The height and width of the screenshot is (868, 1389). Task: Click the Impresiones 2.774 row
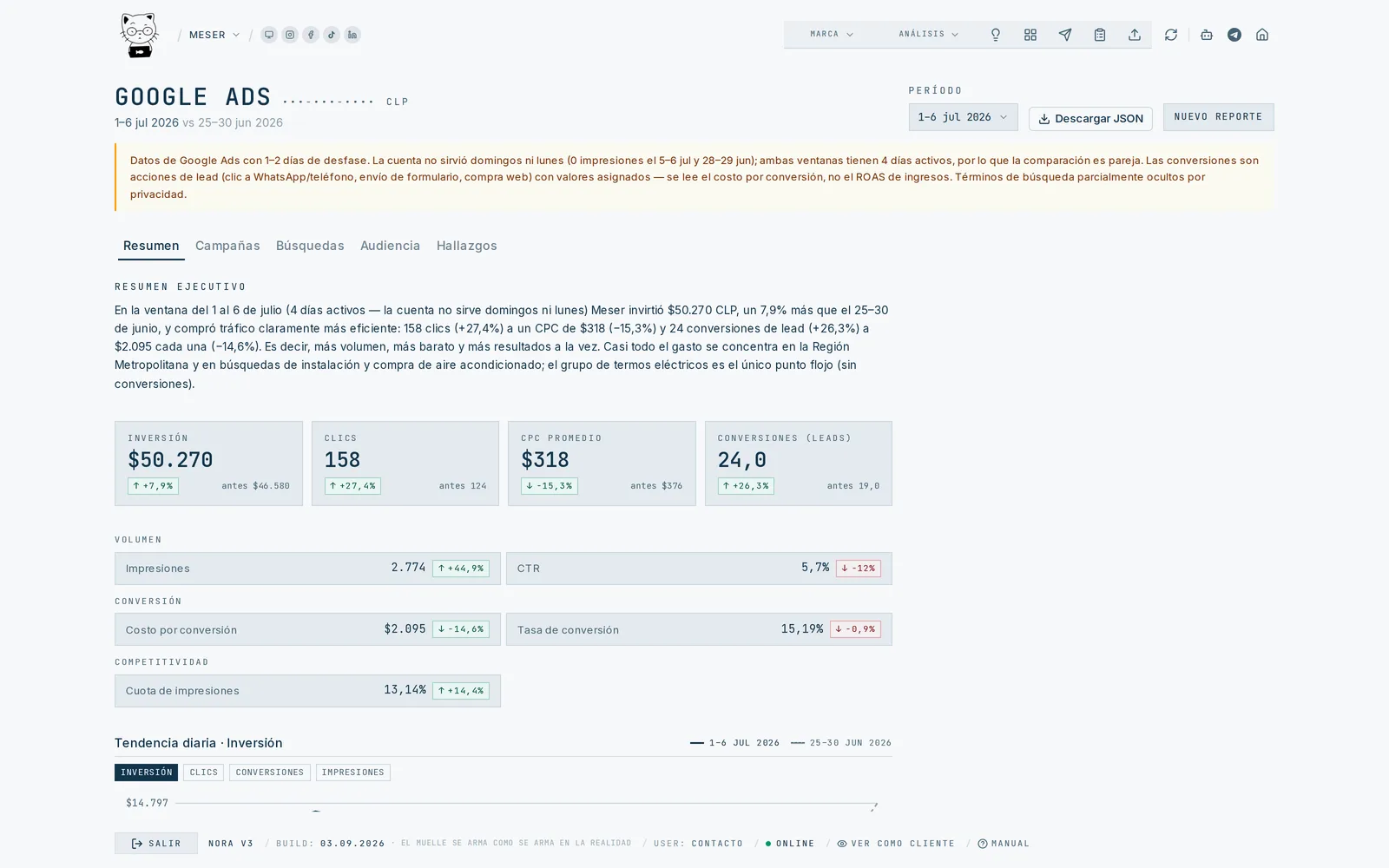pyautogui.click(x=307, y=569)
